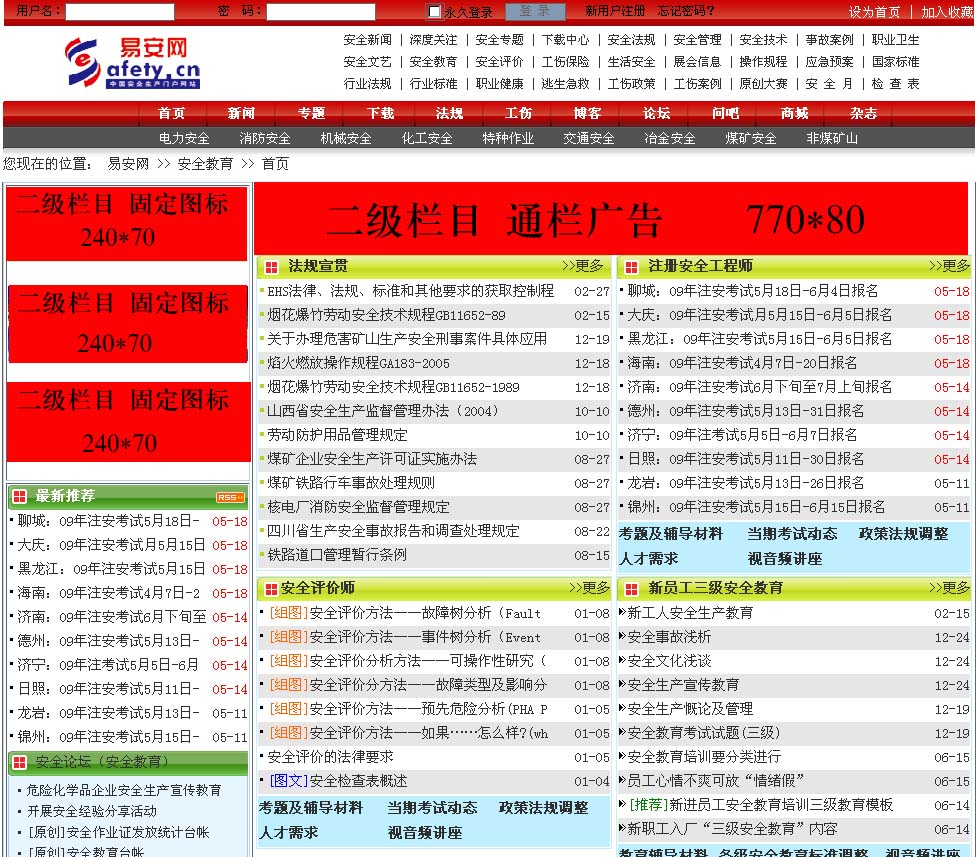Open 下载中心 in the top category links
This screenshot has width=978, height=857.
[565, 40]
